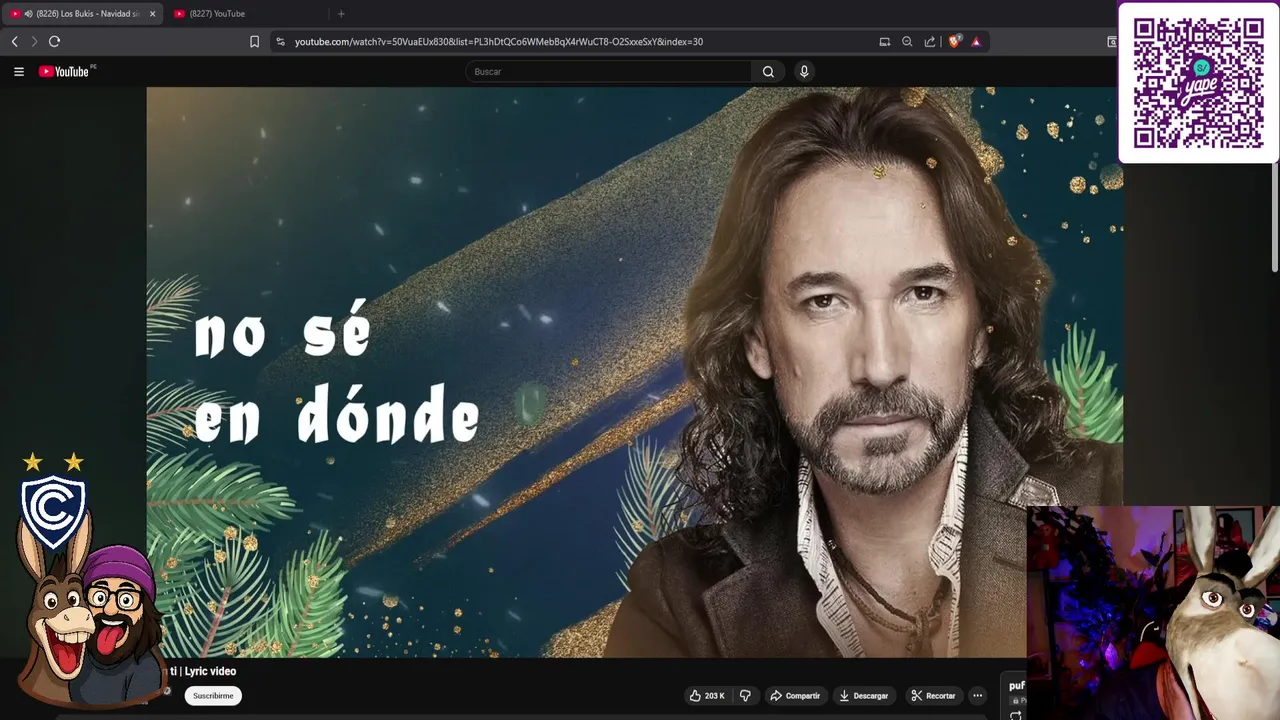1280x720 pixels.
Task: Subscribe using the Suscribirme button
Action: pyautogui.click(x=213, y=696)
